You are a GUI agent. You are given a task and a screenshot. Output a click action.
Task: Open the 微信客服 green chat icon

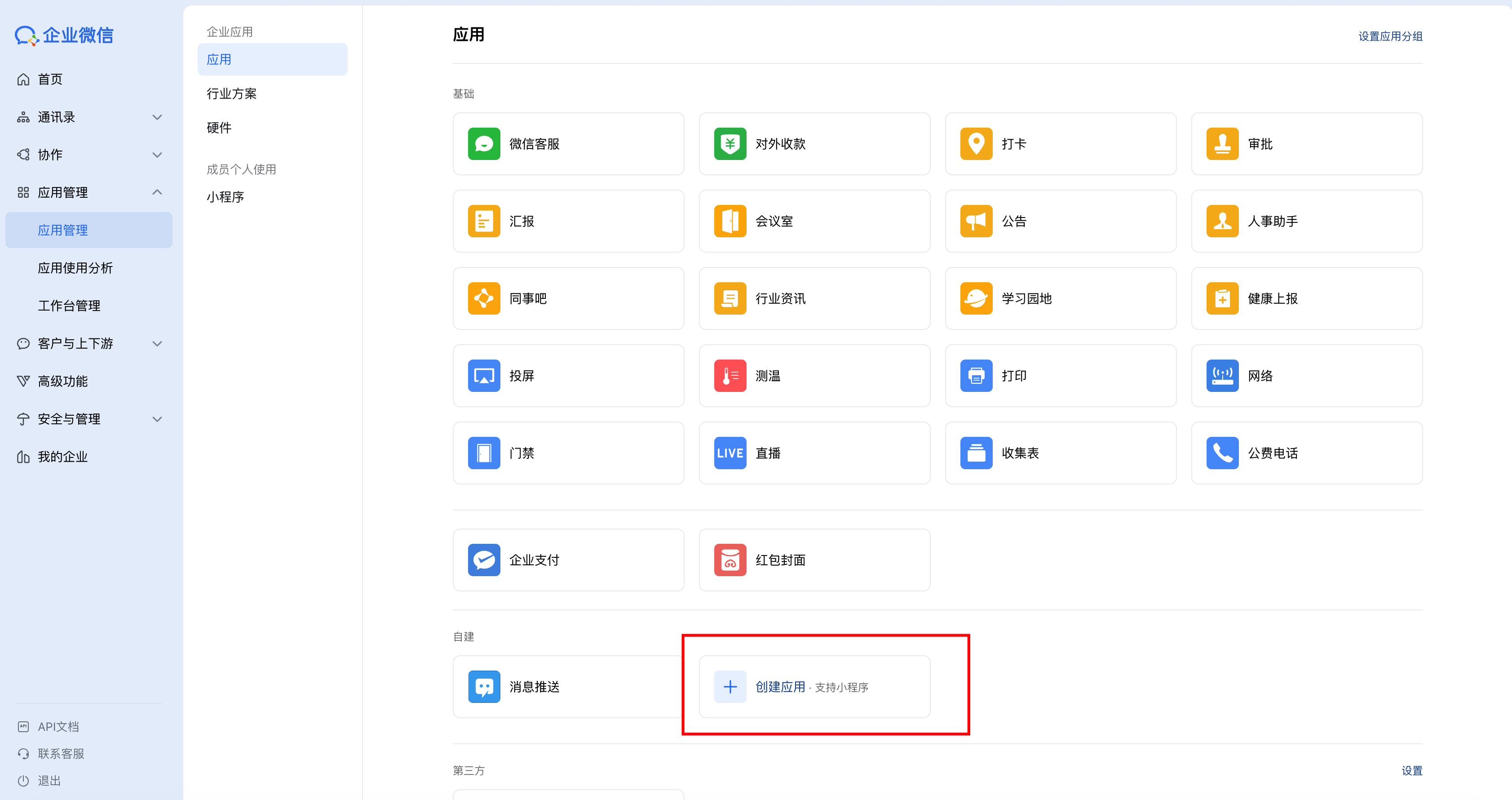click(484, 144)
